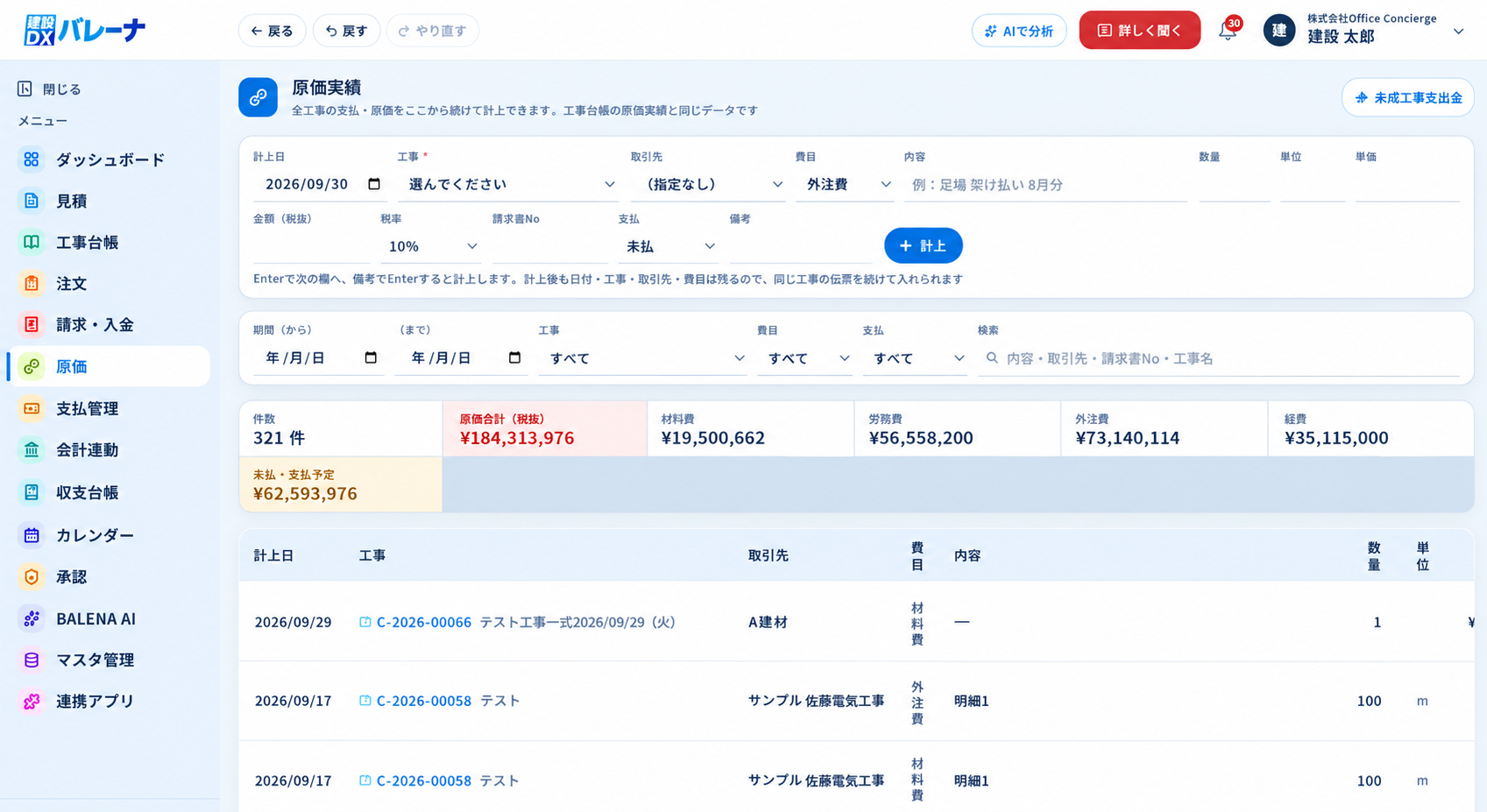Open the 税率 10% dropdown
Screen dimensions: 1487x812
[430, 246]
